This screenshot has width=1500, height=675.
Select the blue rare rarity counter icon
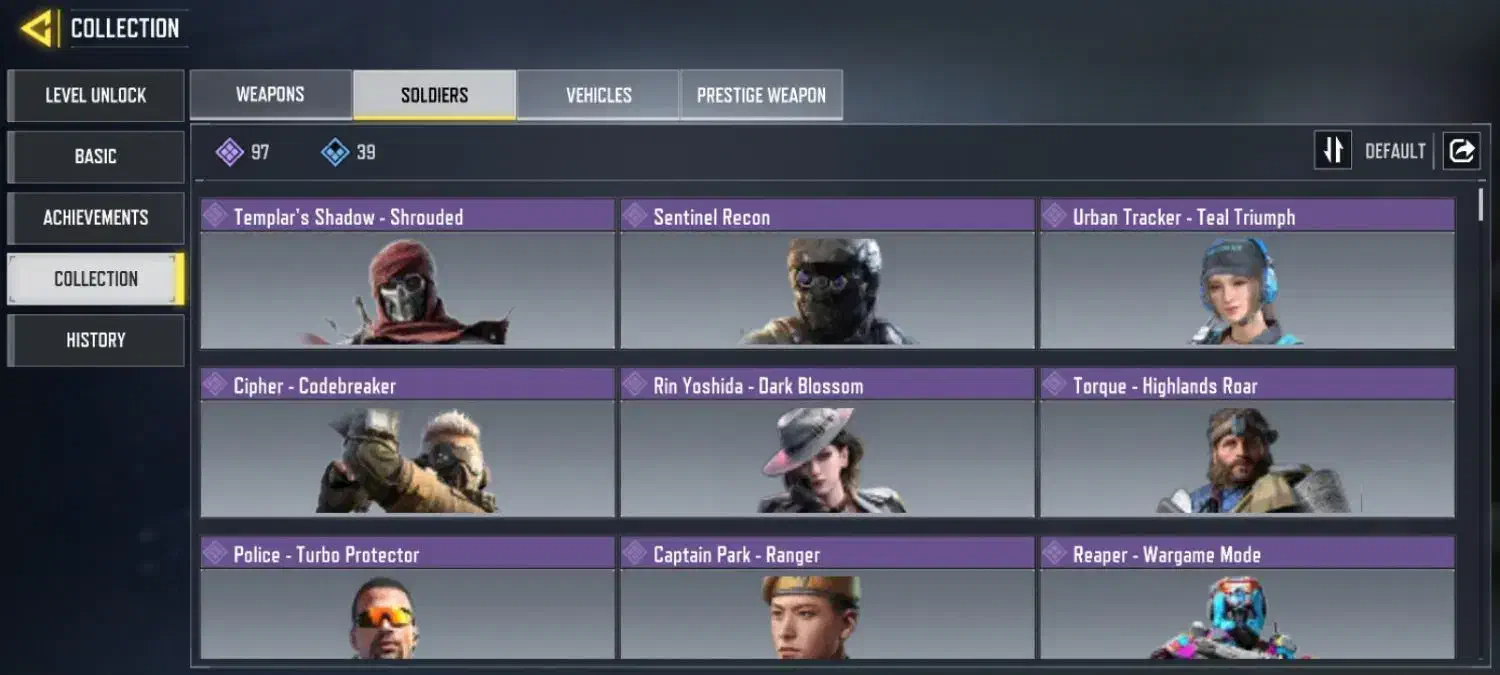[335, 152]
